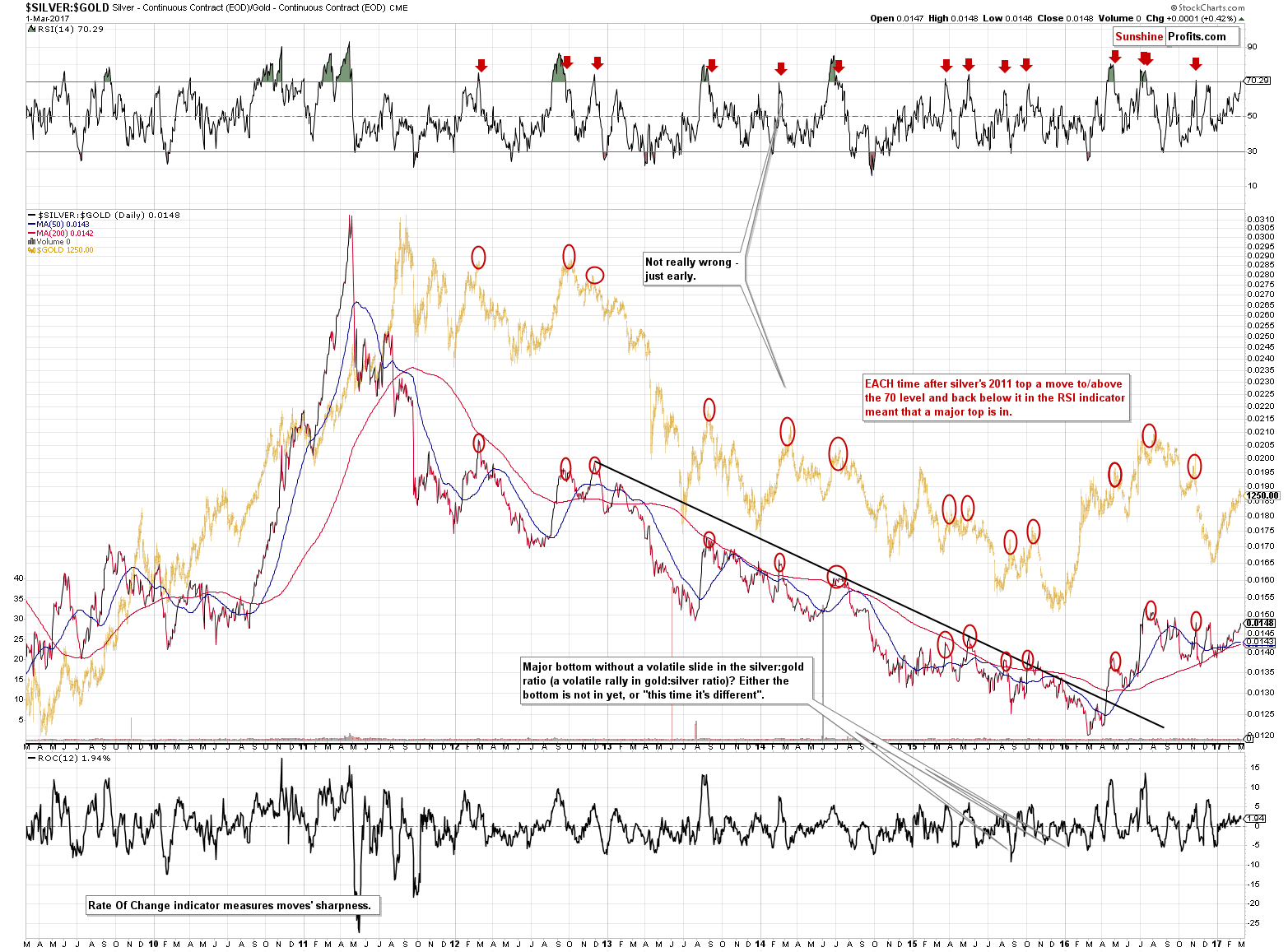Click the ROC -25 axis label

pos(1253,922)
